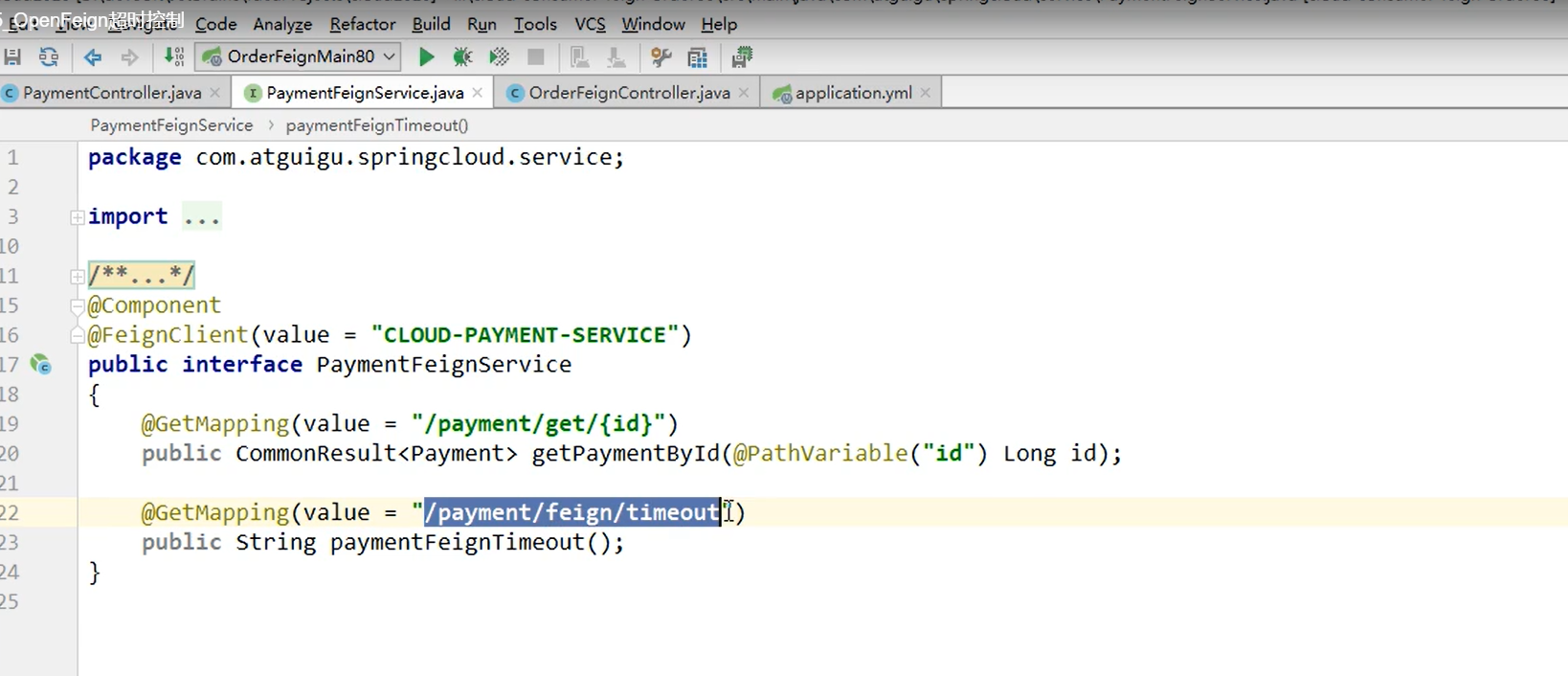Click the Stop square icon

pos(536,57)
